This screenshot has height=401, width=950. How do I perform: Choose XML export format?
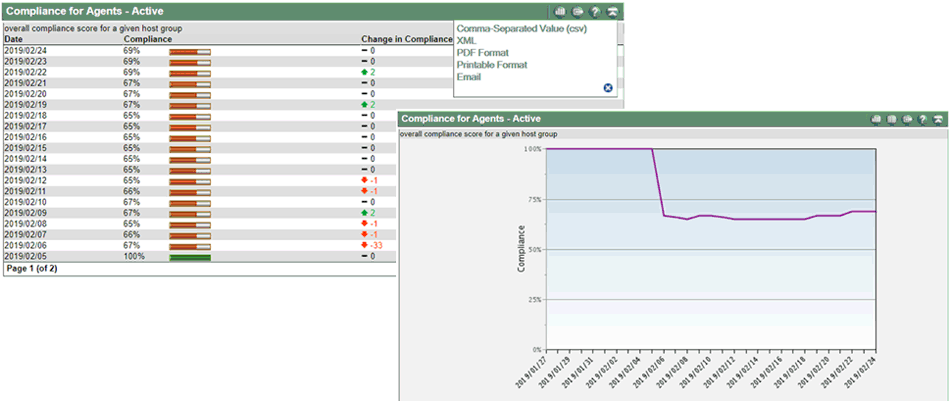click(467, 41)
